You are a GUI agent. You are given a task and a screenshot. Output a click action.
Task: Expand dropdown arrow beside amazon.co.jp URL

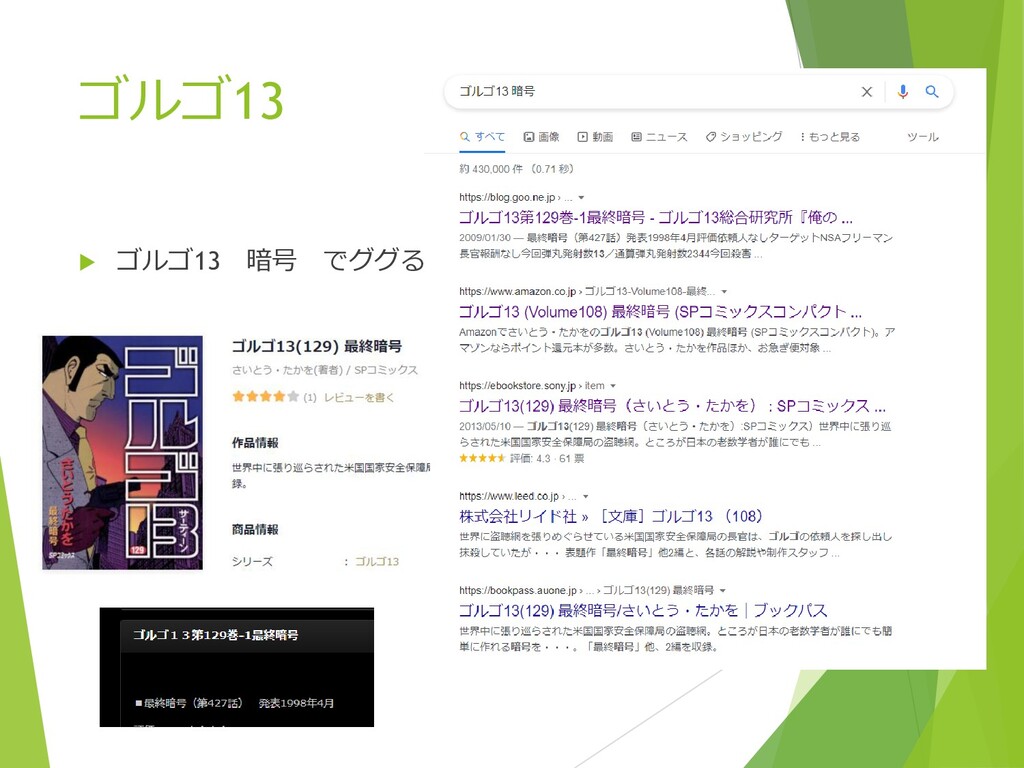[724, 291]
